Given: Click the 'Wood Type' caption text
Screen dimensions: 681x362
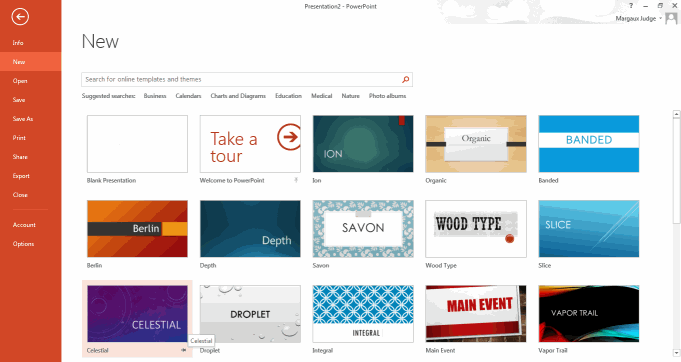Looking at the screenshot, I should point(441,265).
